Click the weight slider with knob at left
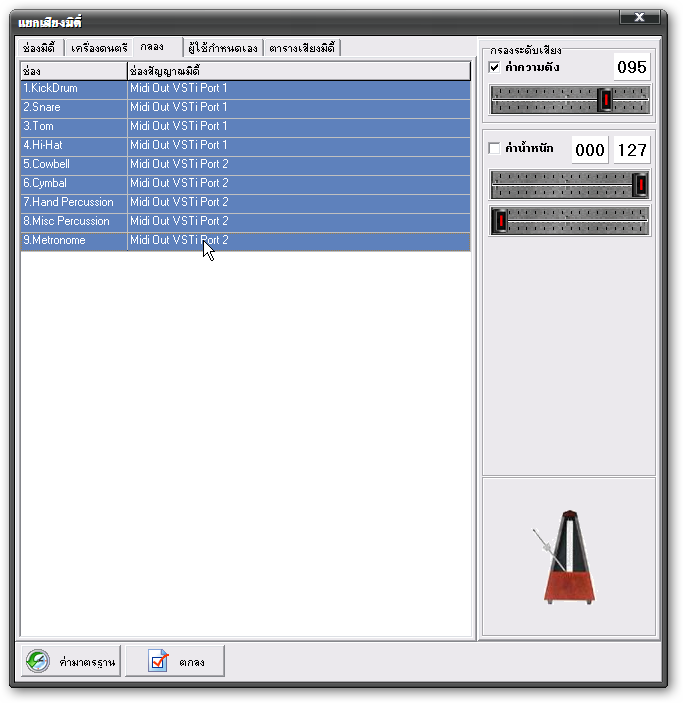683x703 pixels. [x=570, y=221]
